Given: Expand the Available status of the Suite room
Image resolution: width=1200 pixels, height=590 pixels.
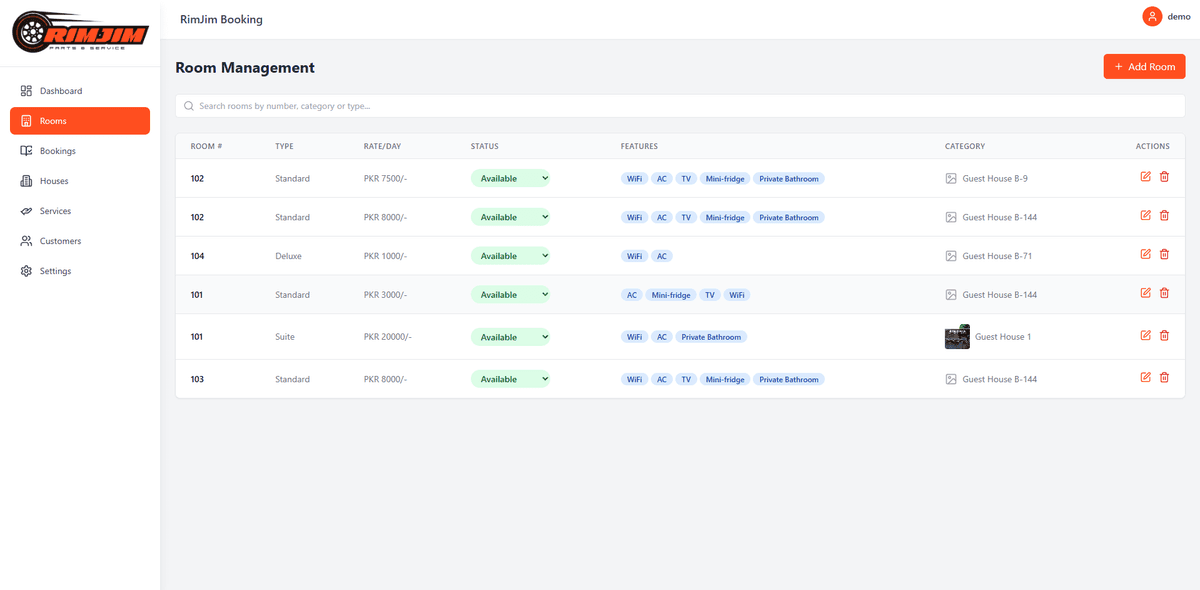Looking at the screenshot, I should 510,337.
